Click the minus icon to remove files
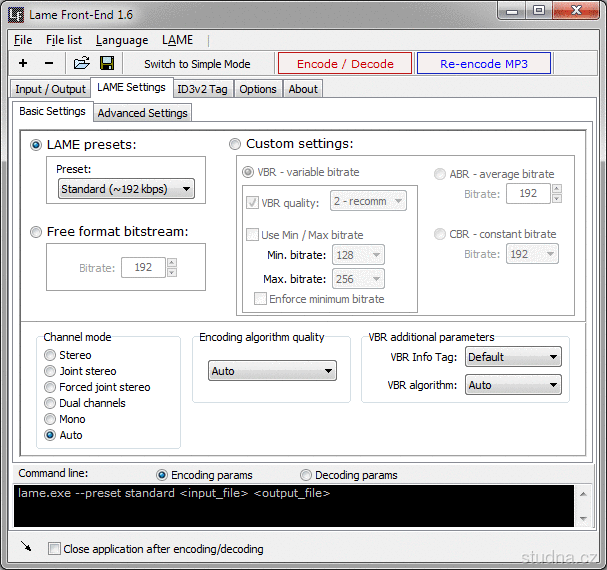The width and height of the screenshot is (607, 570). [49, 63]
